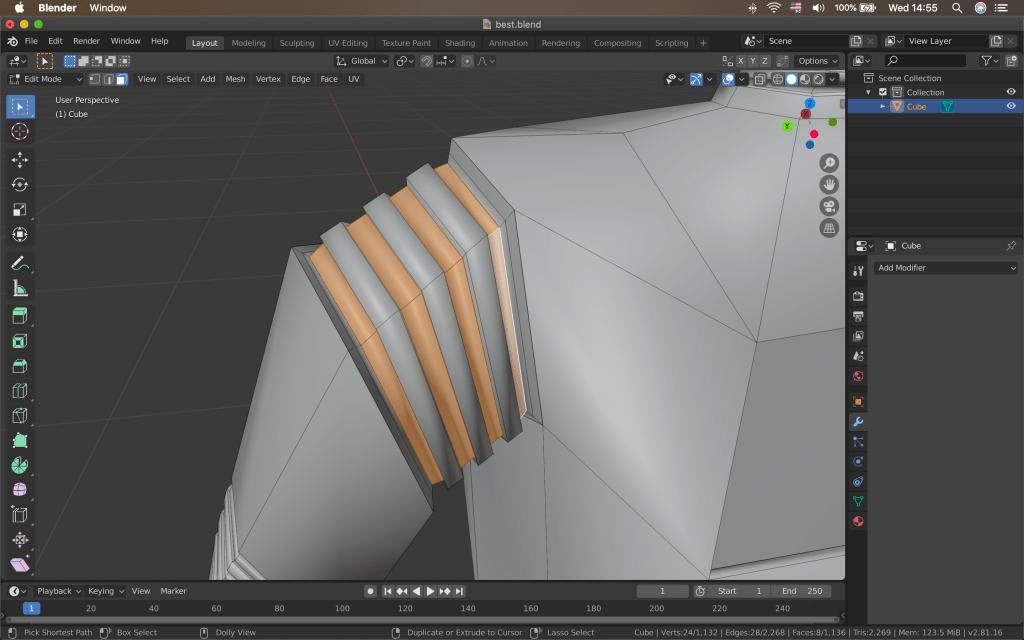1024x640 pixels.
Task: Open the Mesh menu in viewport header
Action: pyautogui.click(x=235, y=79)
